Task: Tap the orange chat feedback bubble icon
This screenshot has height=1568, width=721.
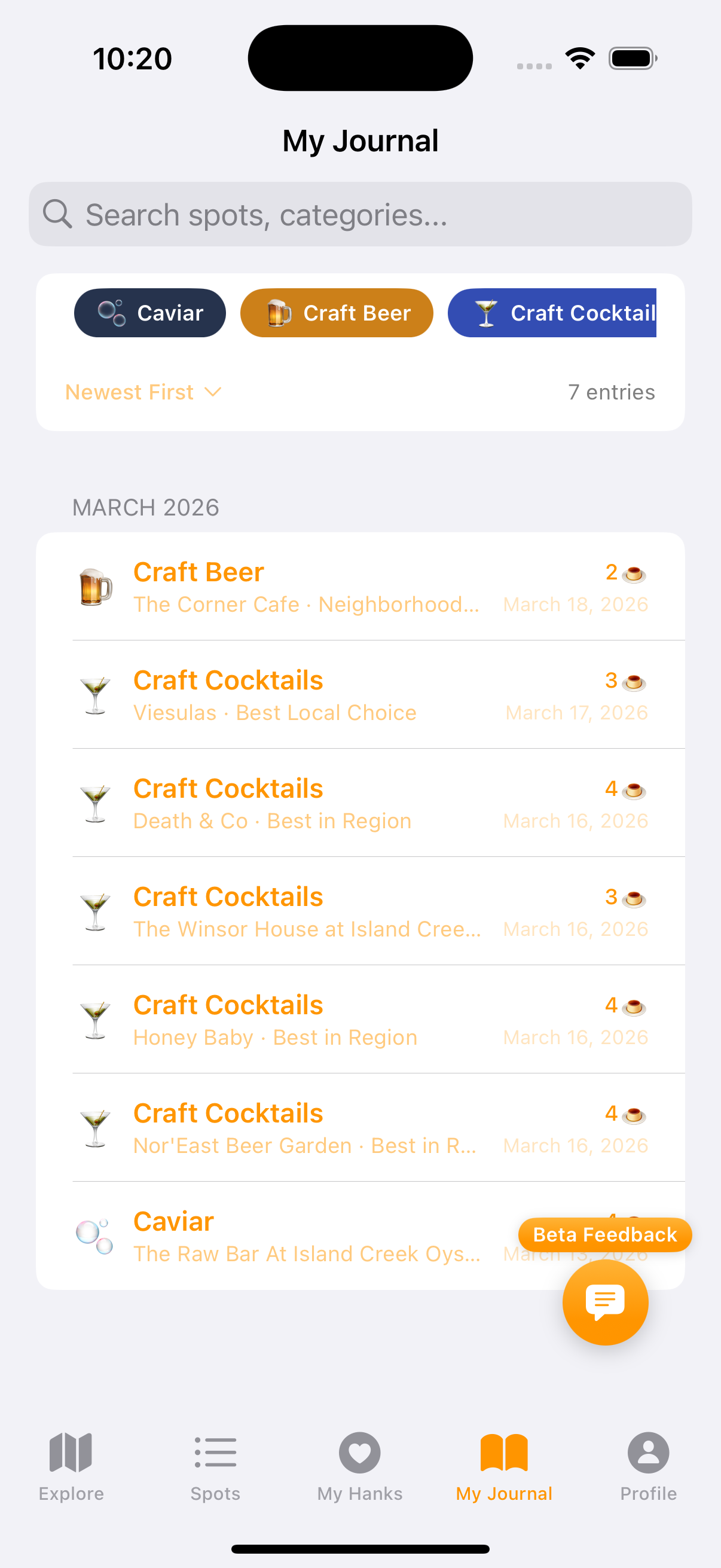Action: click(605, 1301)
